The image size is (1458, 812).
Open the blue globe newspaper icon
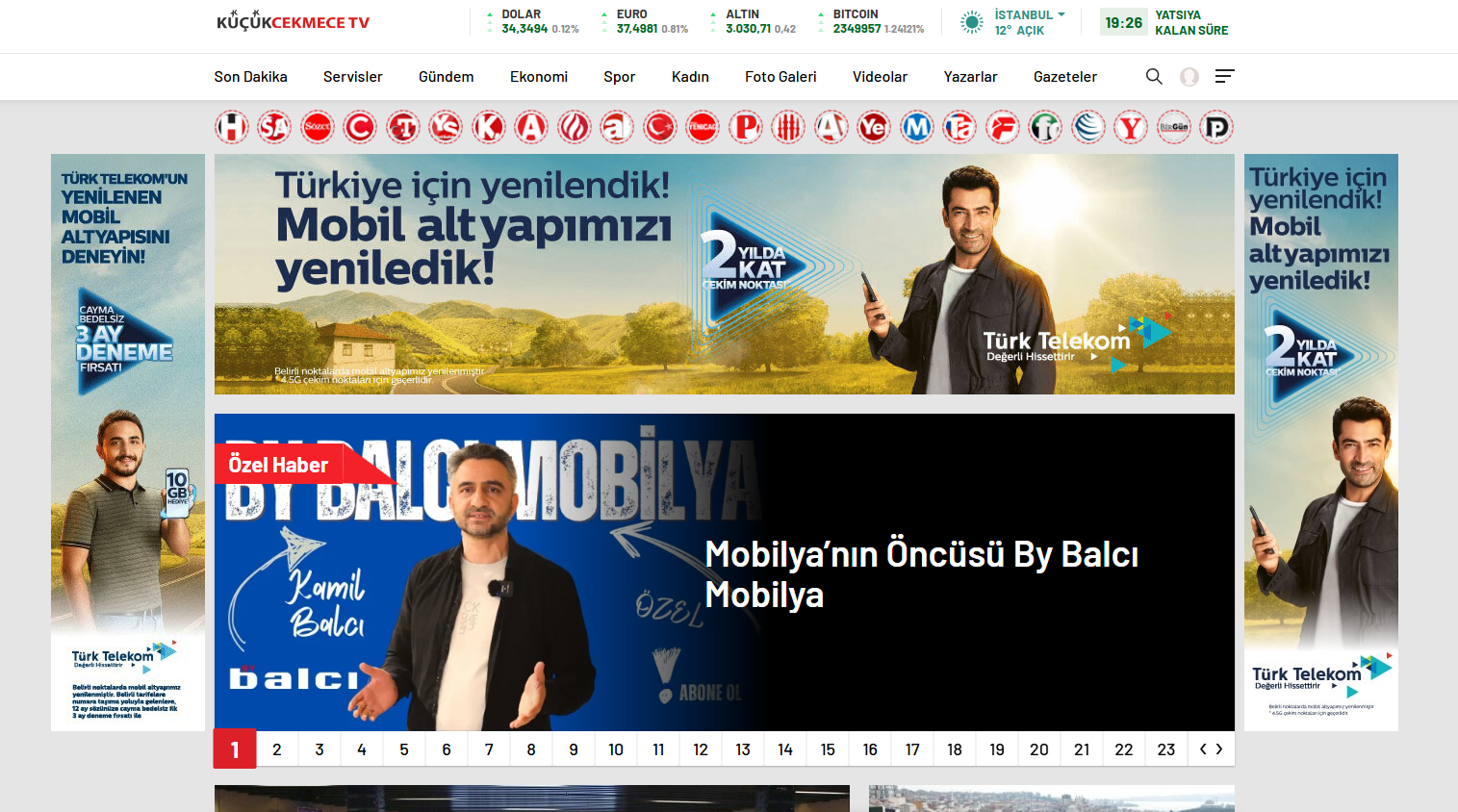click(1088, 127)
